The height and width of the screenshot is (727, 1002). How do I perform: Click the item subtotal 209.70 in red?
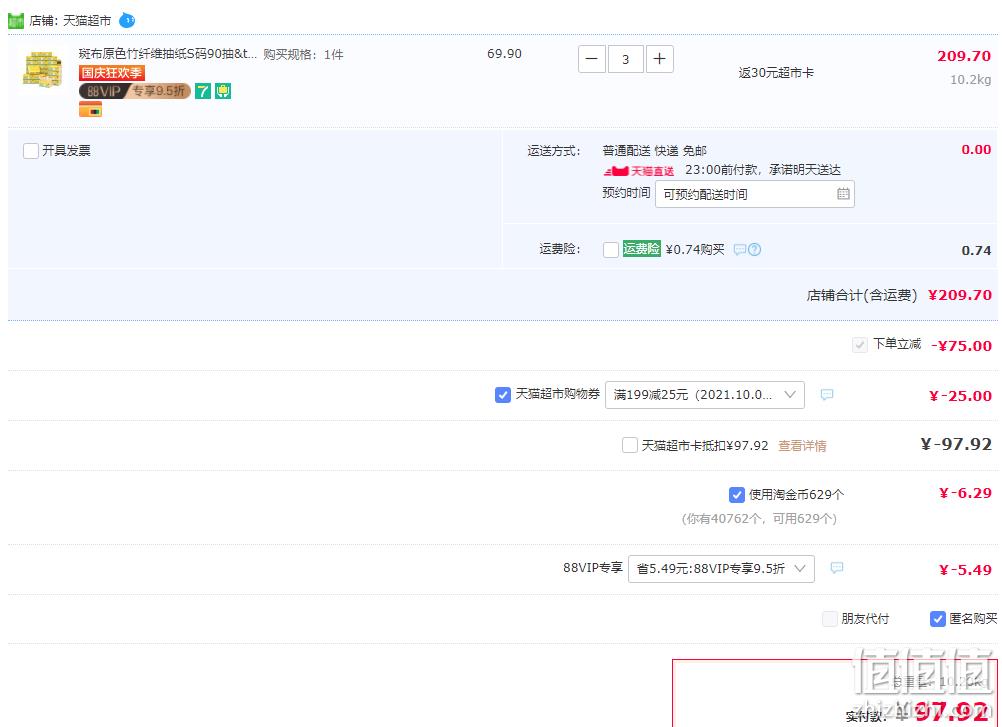pos(964,56)
